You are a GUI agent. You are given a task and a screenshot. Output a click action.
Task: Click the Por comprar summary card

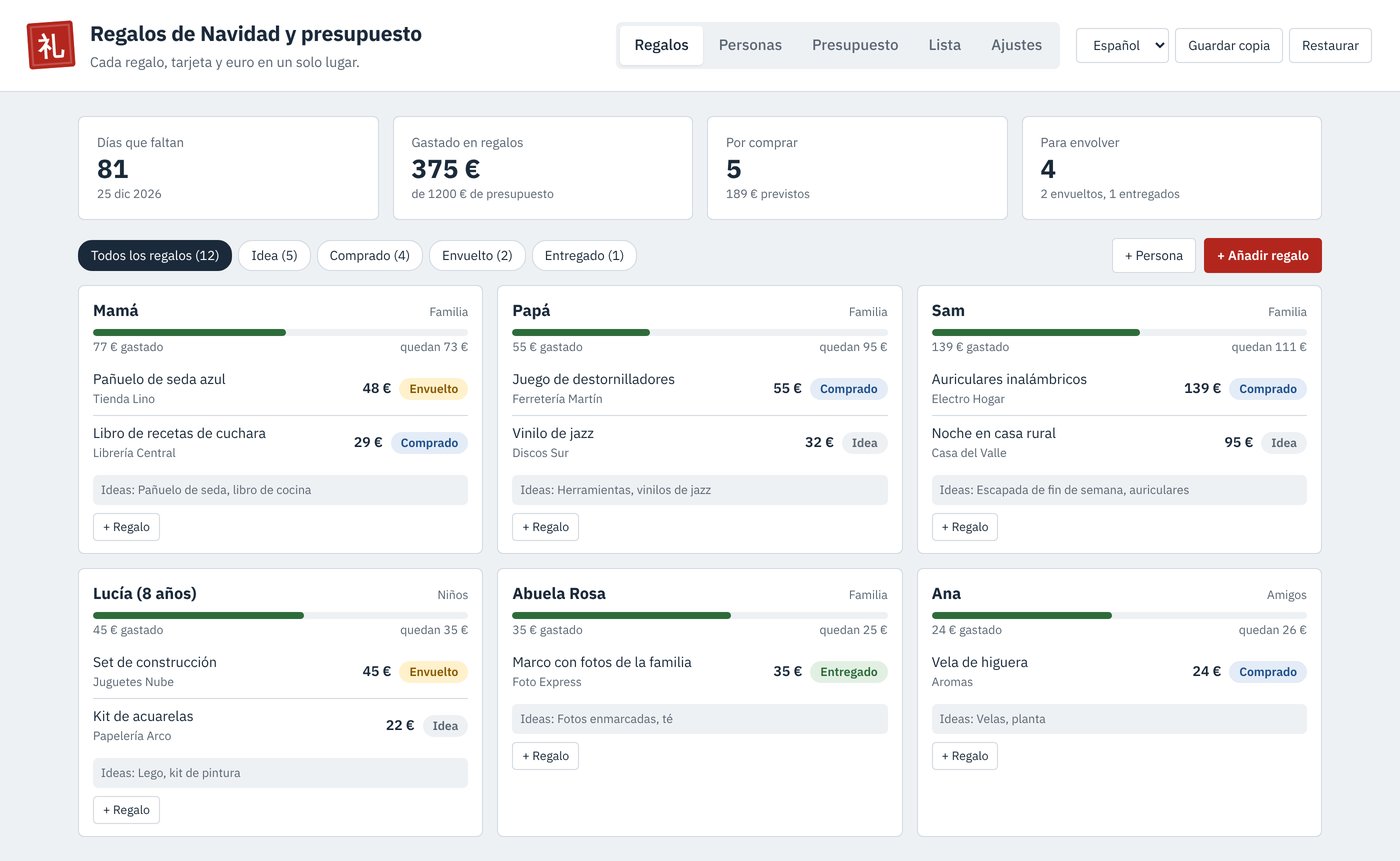point(857,168)
